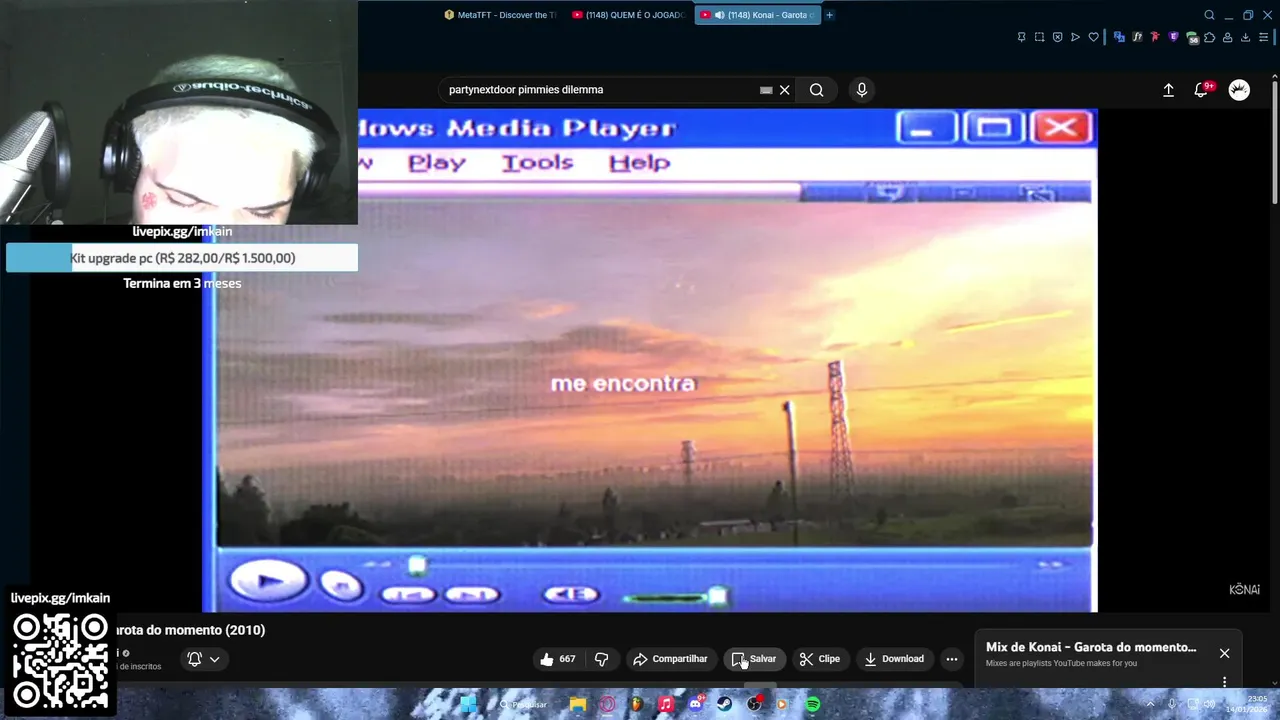Pin the tab using the pushpin icon
This screenshot has height=720, width=1280.
coord(1021,37)
